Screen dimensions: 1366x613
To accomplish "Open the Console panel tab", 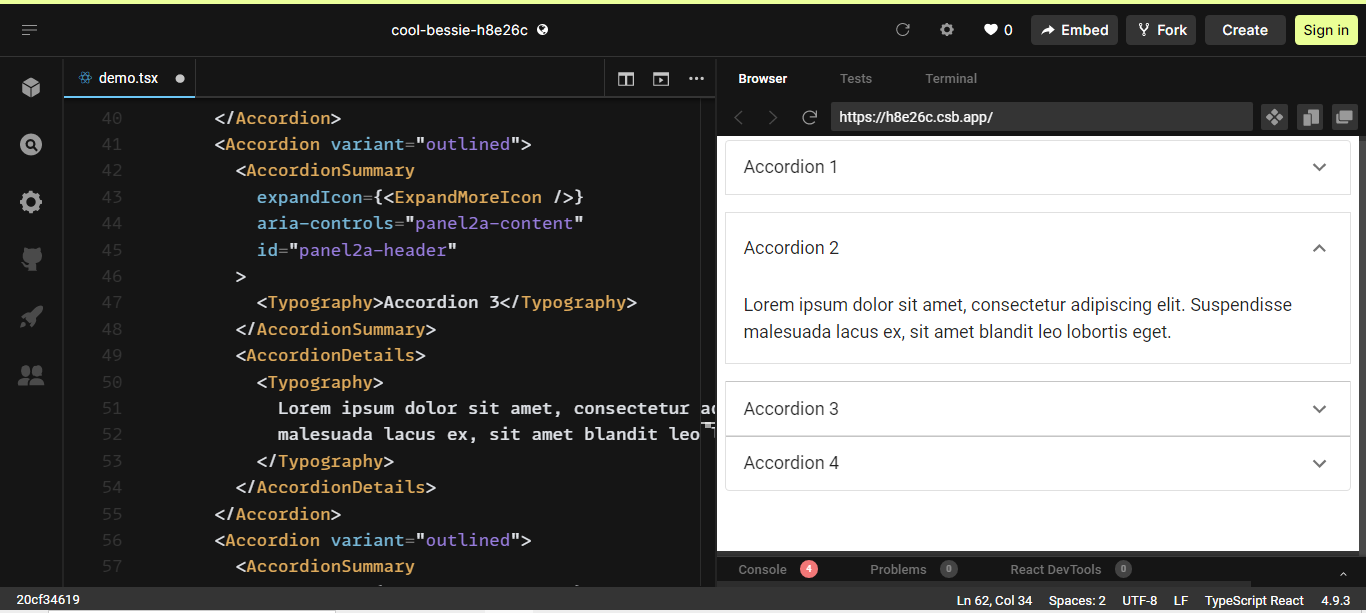I will pos(763,569).
